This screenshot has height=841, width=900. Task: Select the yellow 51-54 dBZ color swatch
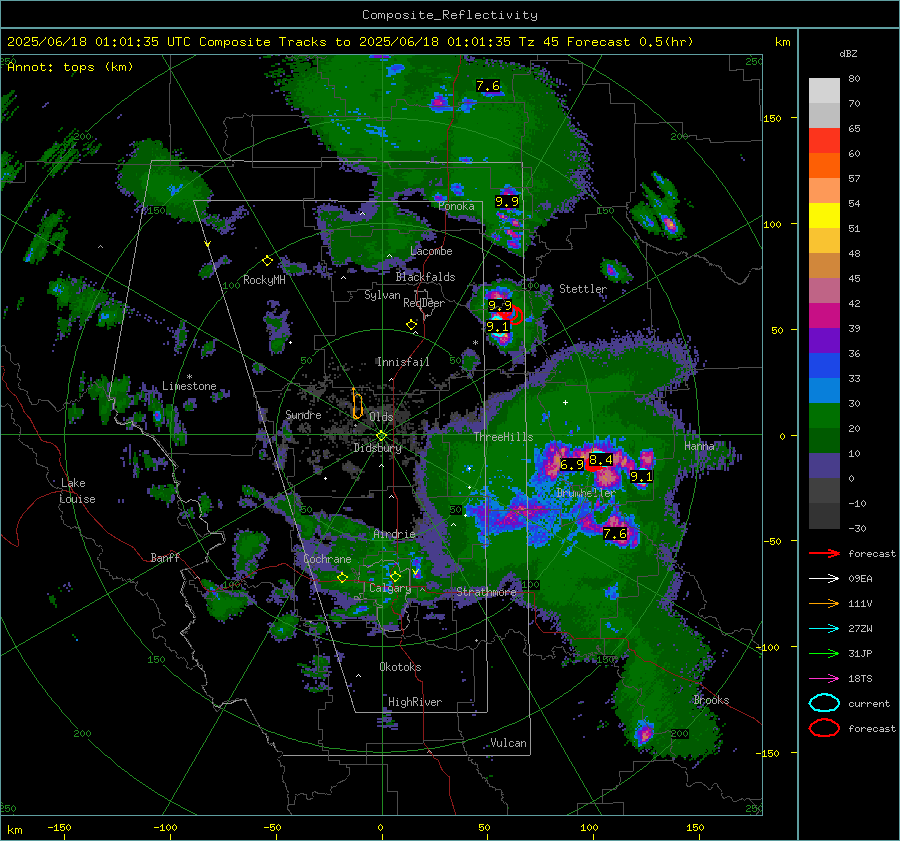pyautogui.click(x=824, y=216)
